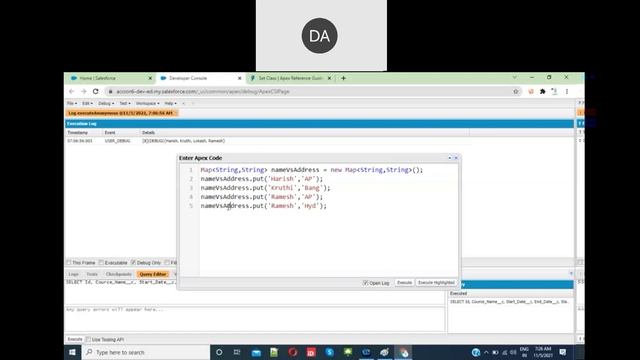Click the Cortana circle icon on the taskbar
This screenshot has height=360, width=640.
tap(219, 352)
